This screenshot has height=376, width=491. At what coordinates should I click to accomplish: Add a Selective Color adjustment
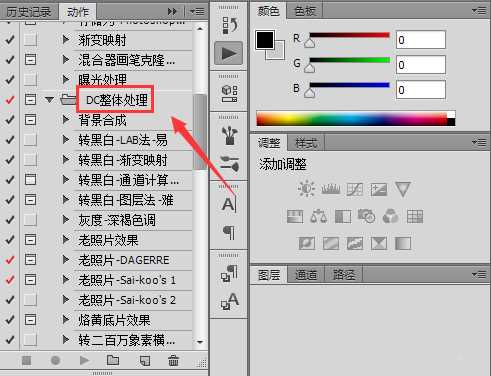point(379,243)
